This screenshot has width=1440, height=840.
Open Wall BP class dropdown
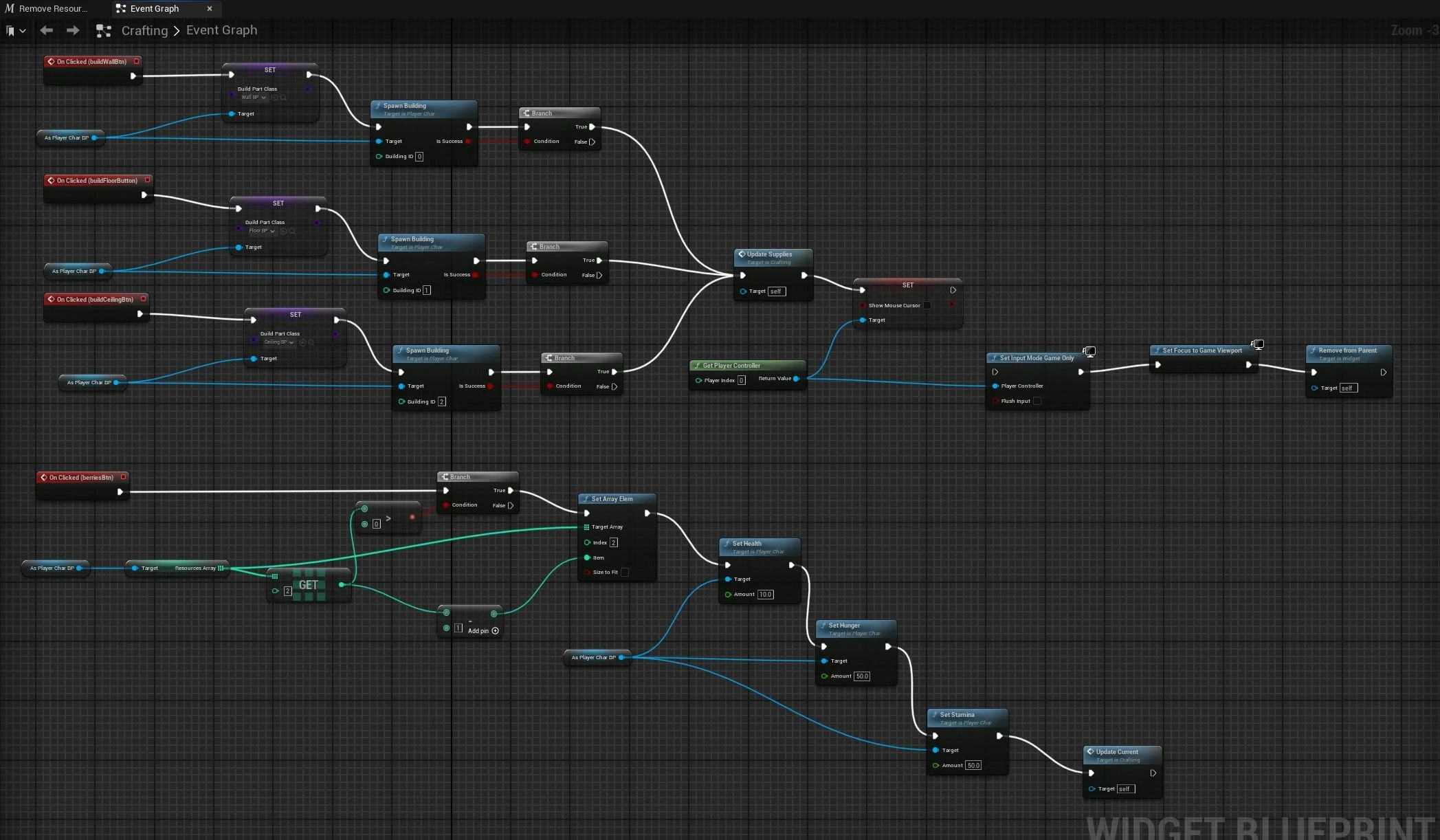pos(253,98)
